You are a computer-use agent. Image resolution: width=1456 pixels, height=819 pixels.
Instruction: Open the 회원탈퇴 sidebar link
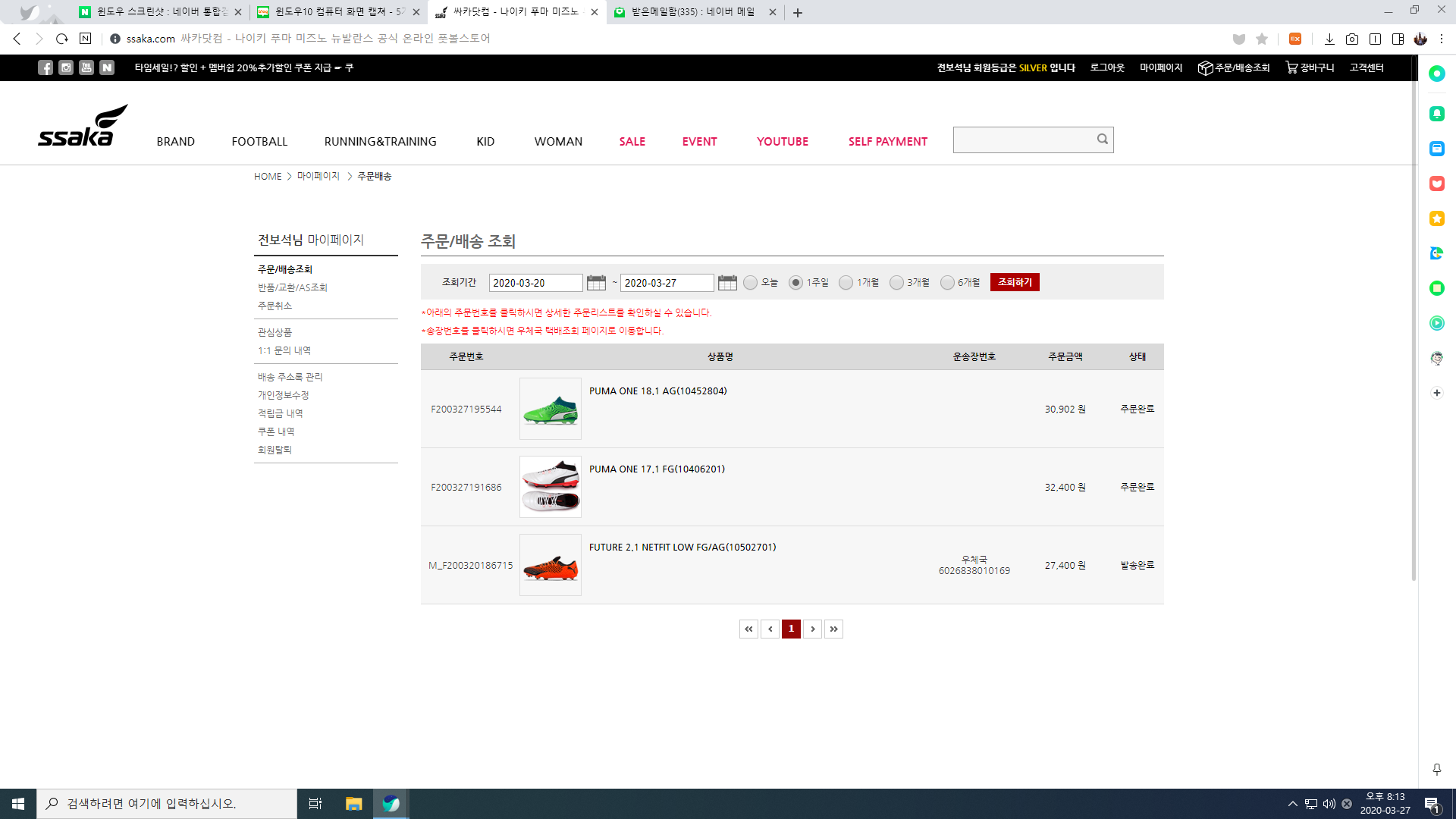pos(275,450)
